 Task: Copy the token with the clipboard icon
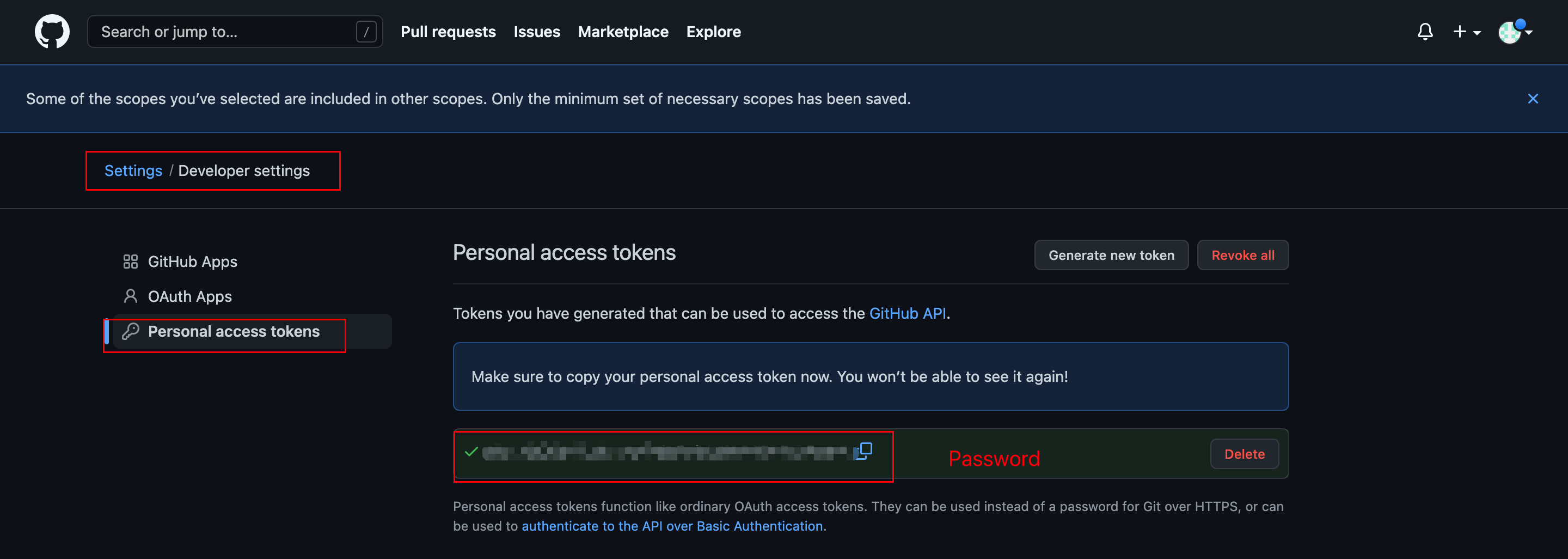coord(863,451)
